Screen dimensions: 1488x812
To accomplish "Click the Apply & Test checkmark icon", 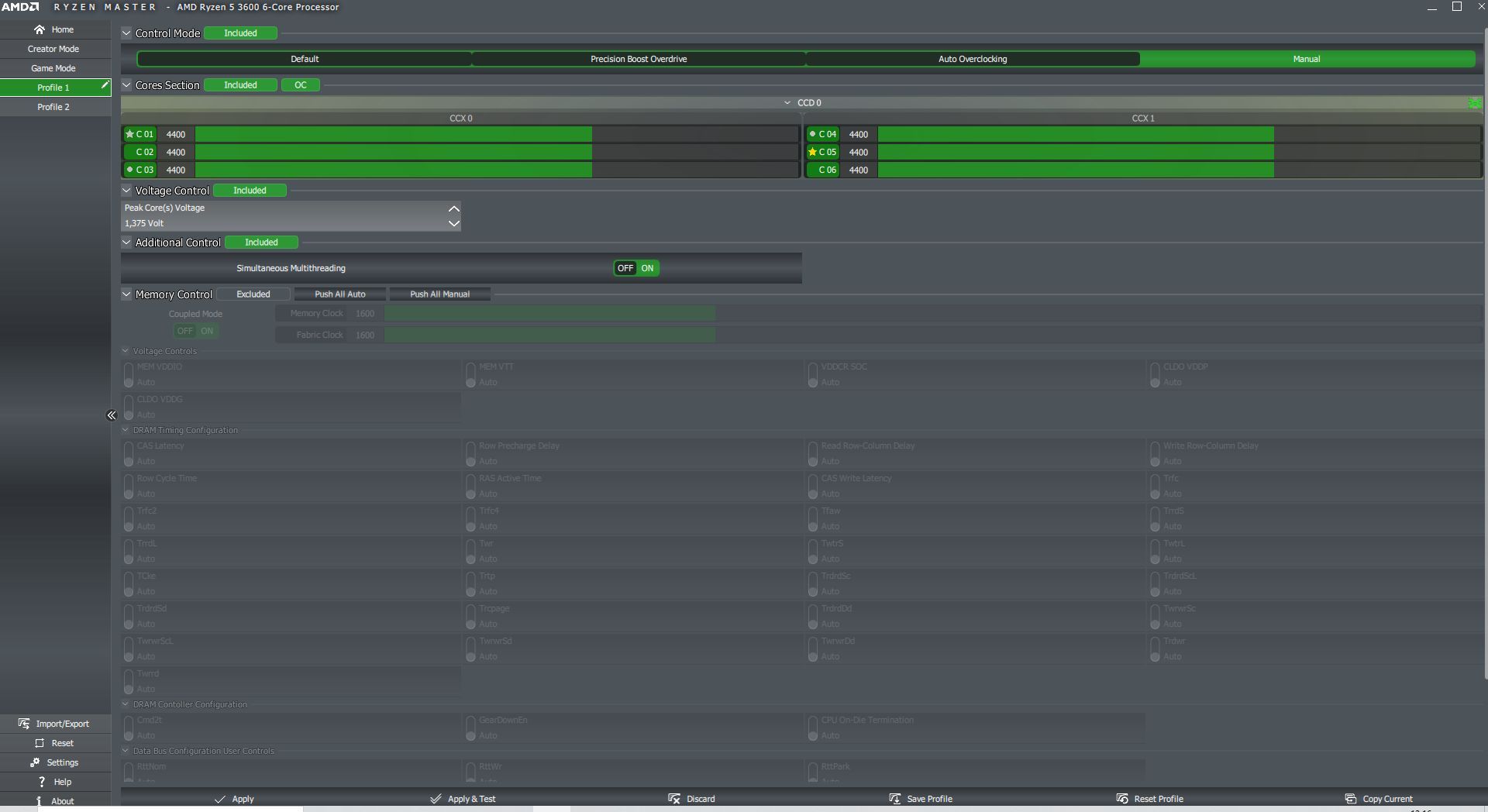I will (x=436, y=799).
